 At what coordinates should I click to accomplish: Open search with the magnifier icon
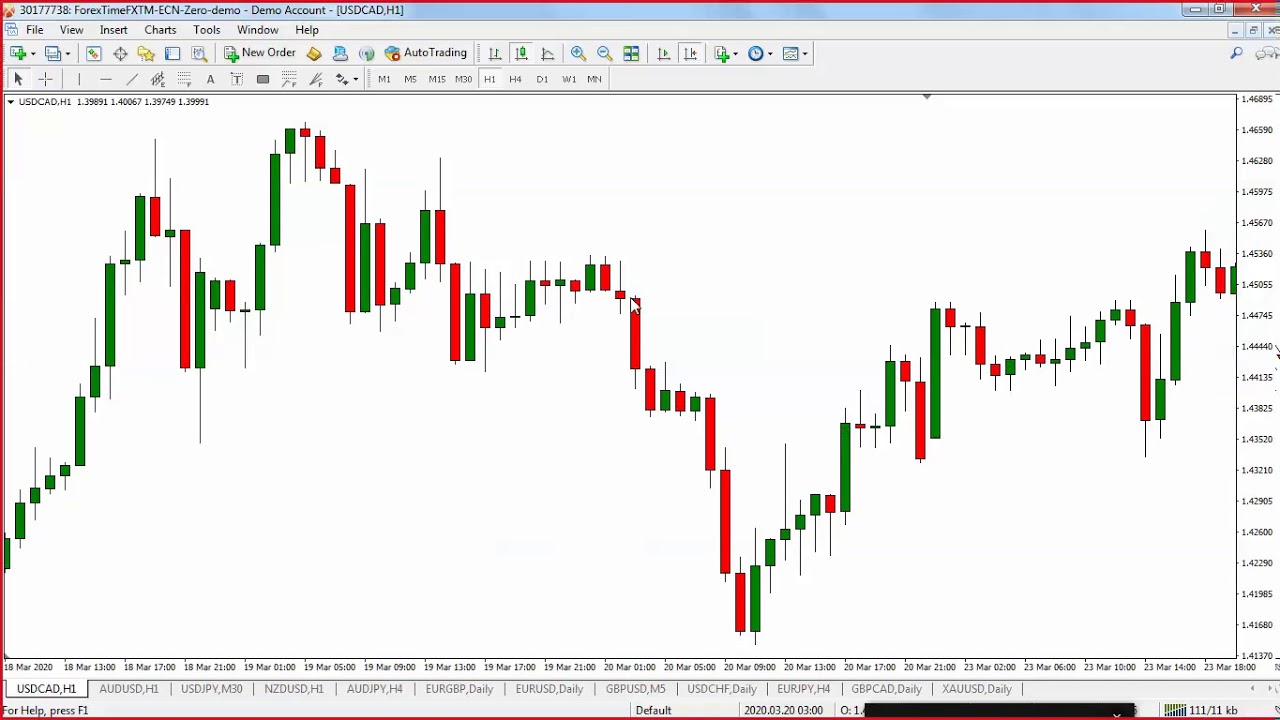1237,53
